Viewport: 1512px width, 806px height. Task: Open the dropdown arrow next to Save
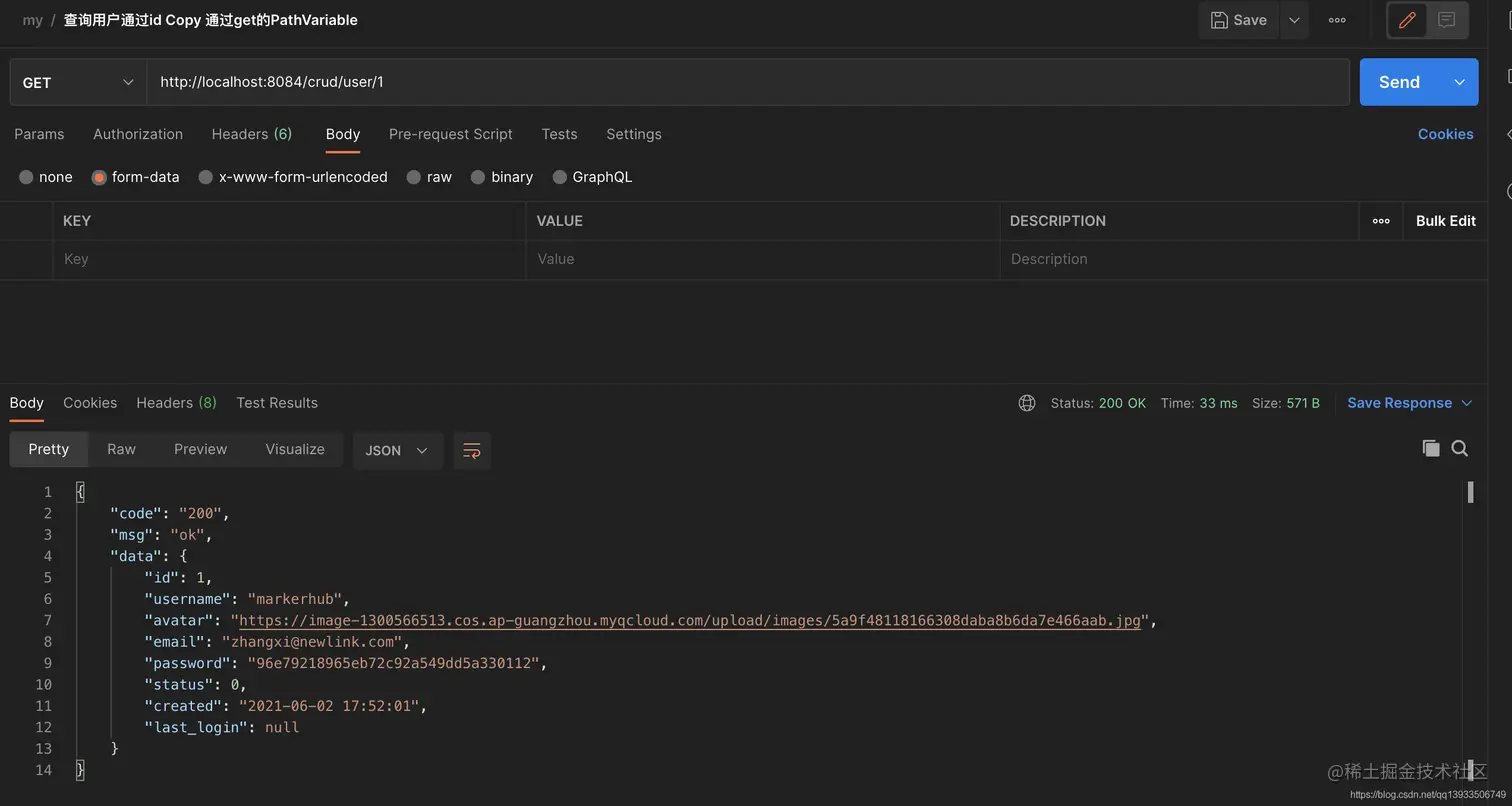(x=1294, y=20)
